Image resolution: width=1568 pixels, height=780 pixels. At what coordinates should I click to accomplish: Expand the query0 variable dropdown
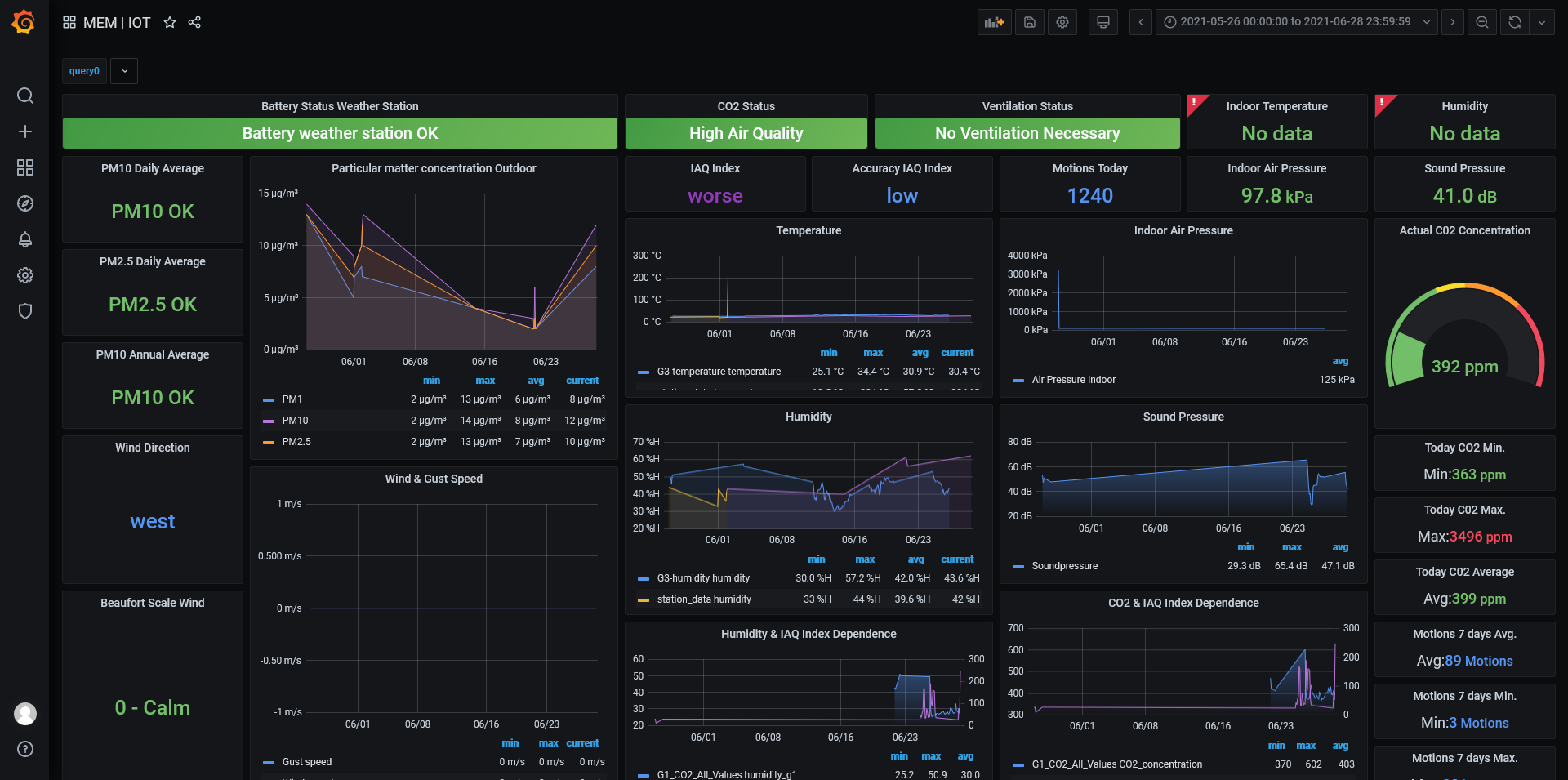(124, 71)
